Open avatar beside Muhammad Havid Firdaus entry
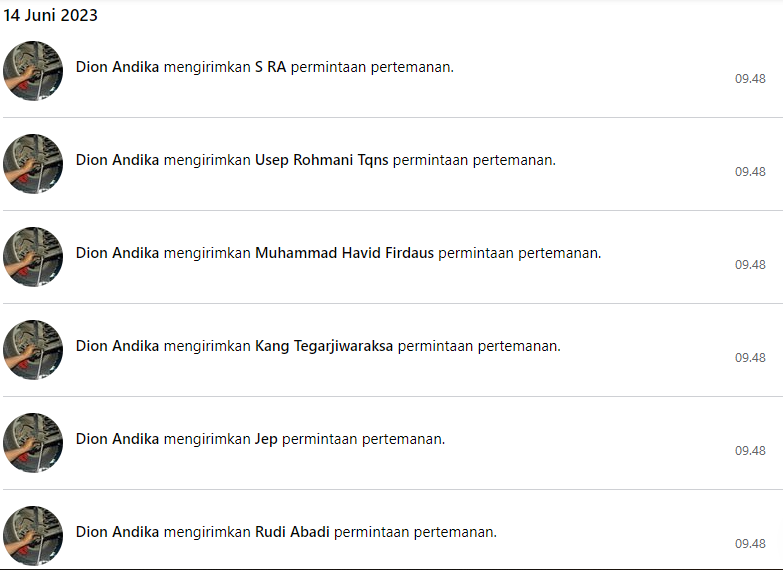Screen dimensions: 783x570 tap(33, 257)
